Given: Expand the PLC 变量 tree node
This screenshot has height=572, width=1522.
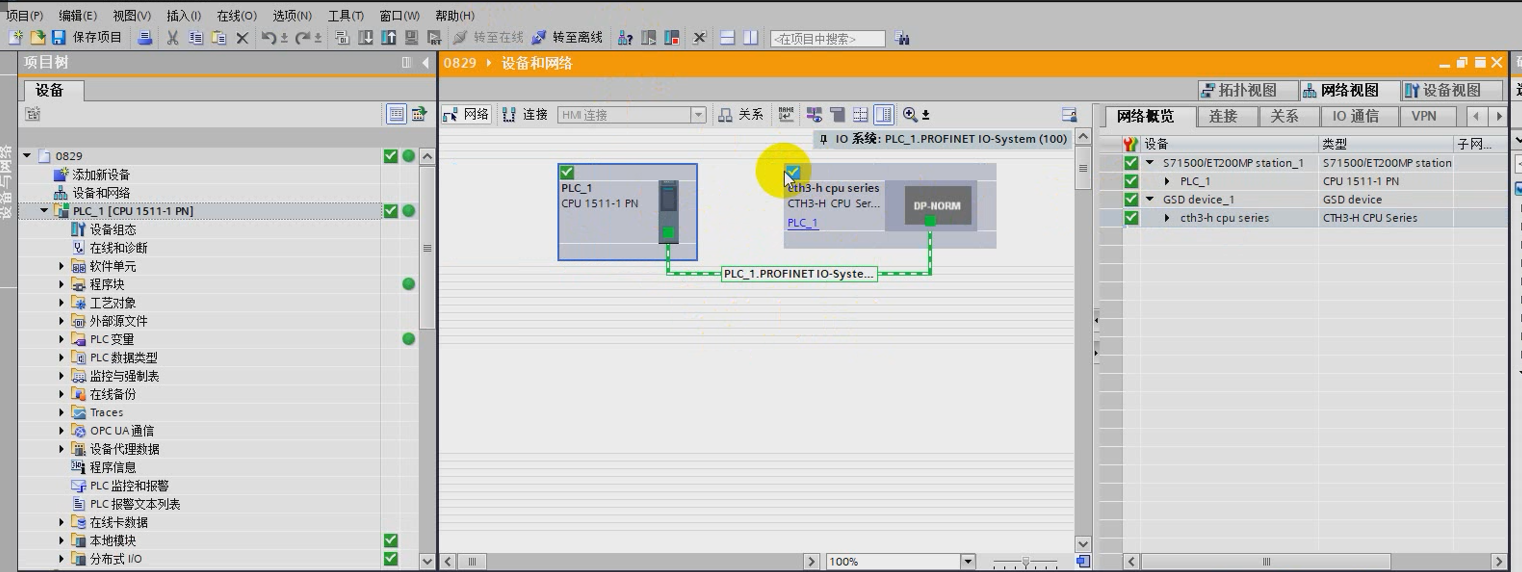Looking at the screenshot, I should [x=61, y=340].
